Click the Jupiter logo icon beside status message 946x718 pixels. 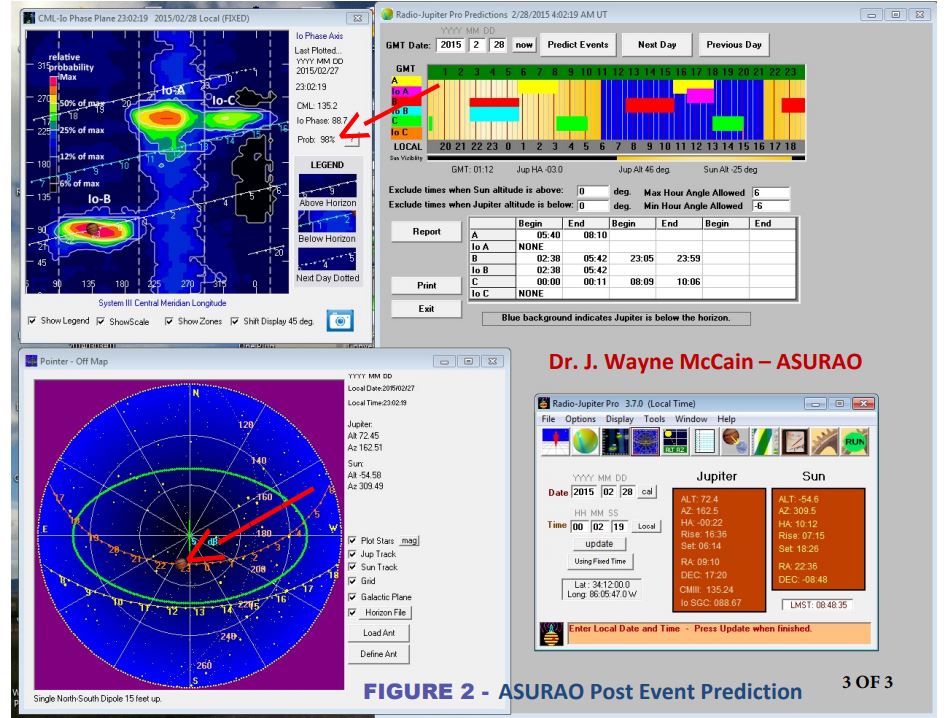[x=551, y=634]
